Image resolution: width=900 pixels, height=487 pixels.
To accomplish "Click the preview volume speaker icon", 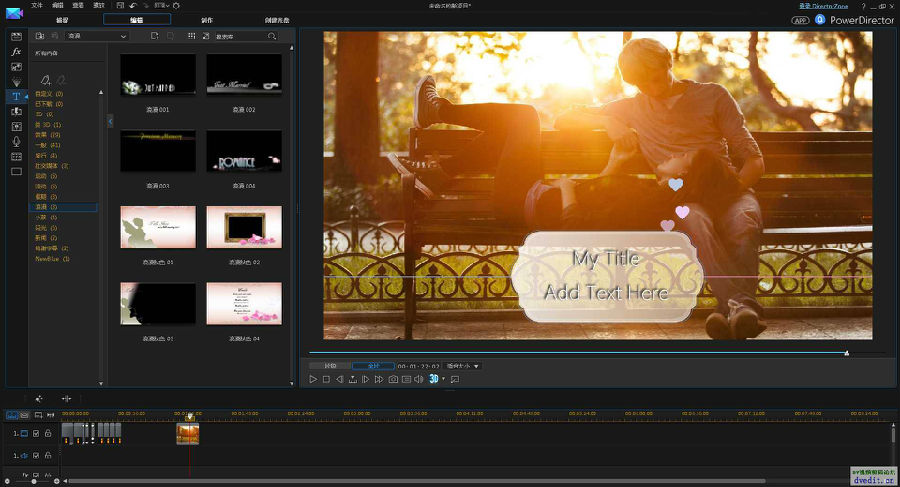I will click(x=419, y=380).
